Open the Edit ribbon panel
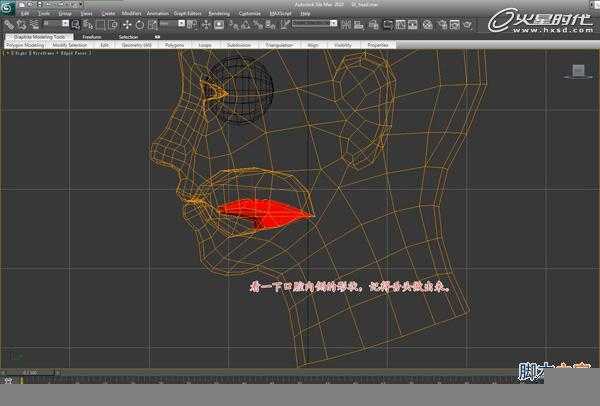Screen dimensions: 600x406 point(104,45)
